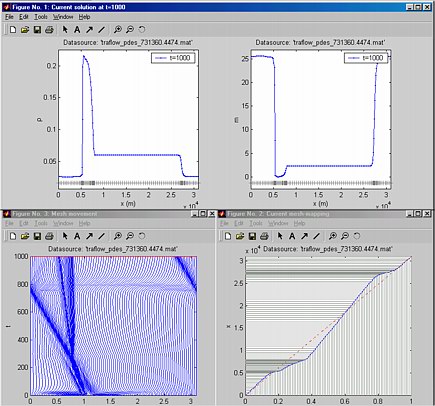Click Open File icon in Figure No. 2 toolbar
This screenshot has height=406, width=435.
tap(240, 236)
